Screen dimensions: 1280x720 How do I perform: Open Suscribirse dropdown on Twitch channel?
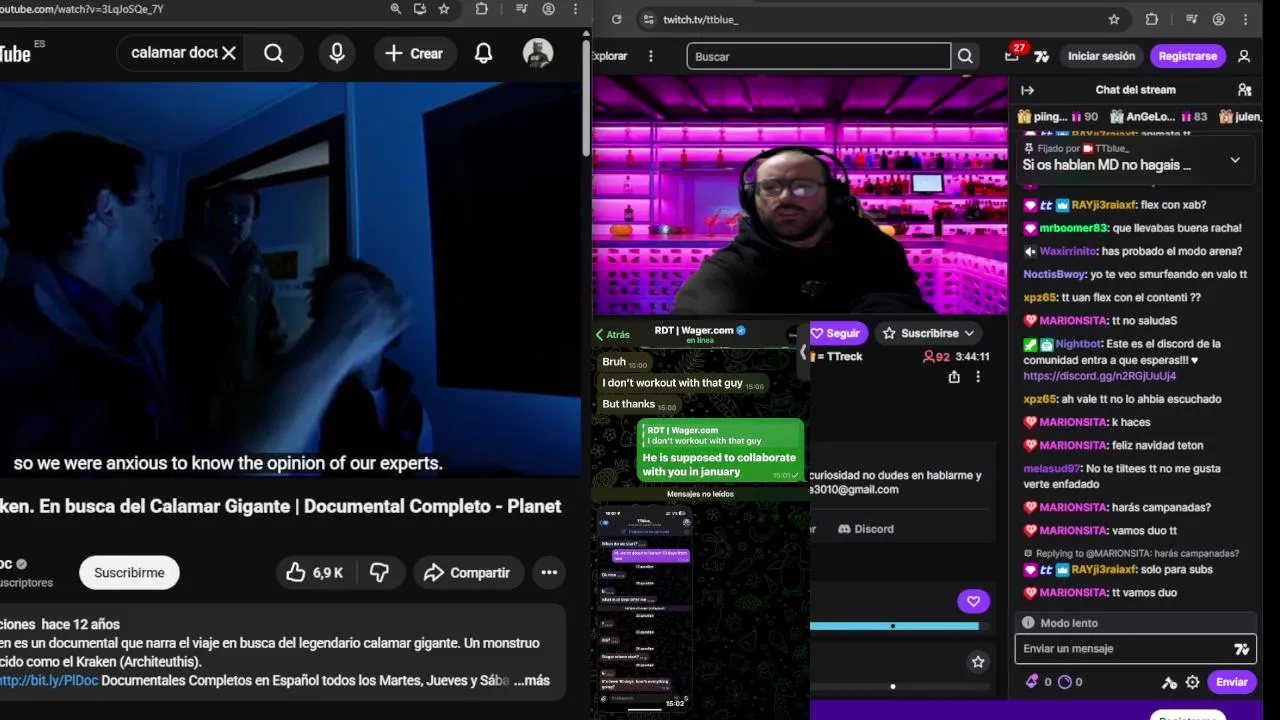click(x=929, y=333)
